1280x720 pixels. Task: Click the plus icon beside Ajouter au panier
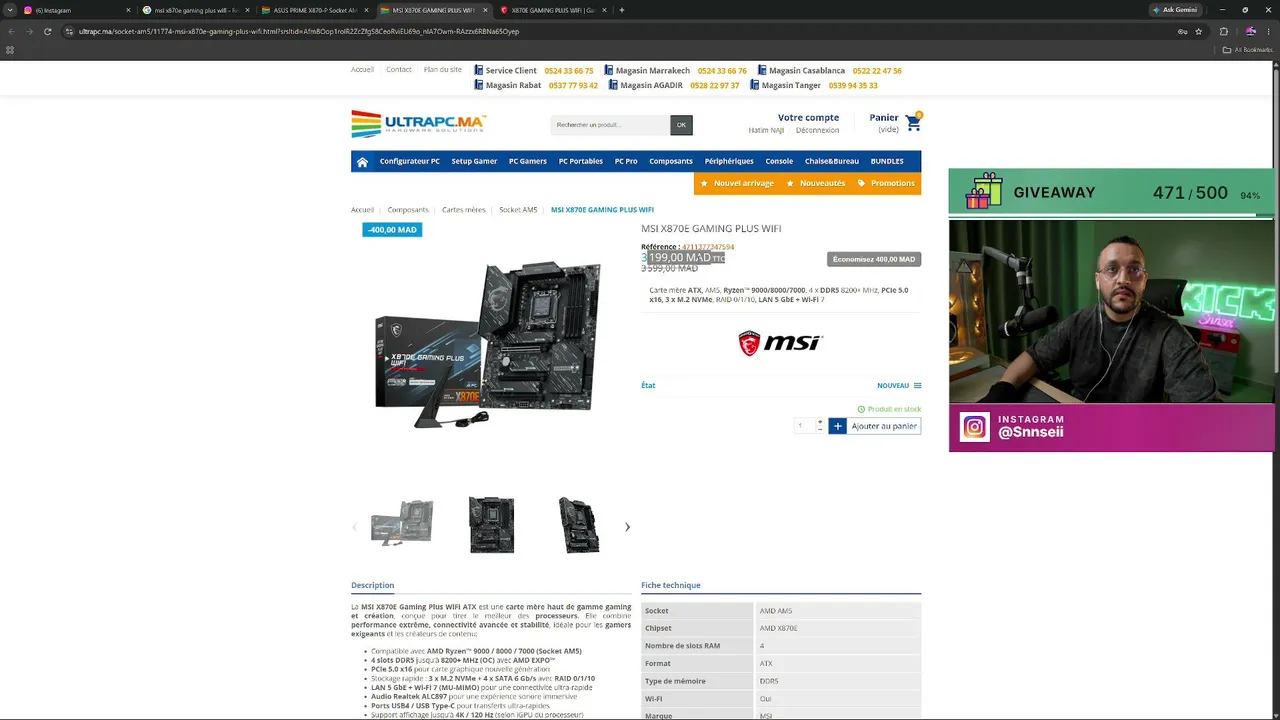pos(838,426)
